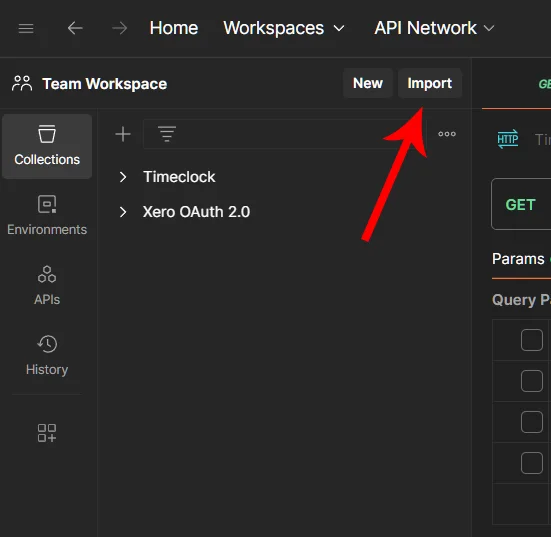
Task: Create new collection with plus icon
Action: 123,134
